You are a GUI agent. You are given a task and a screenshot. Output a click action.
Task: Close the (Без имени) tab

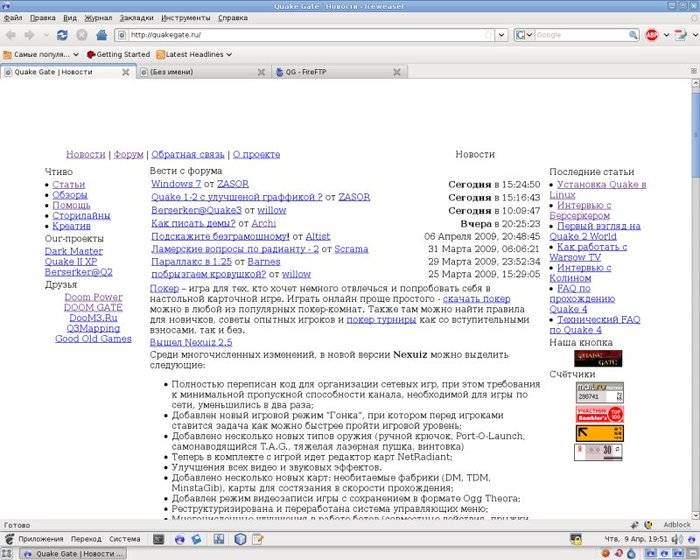tap(262, 72)
